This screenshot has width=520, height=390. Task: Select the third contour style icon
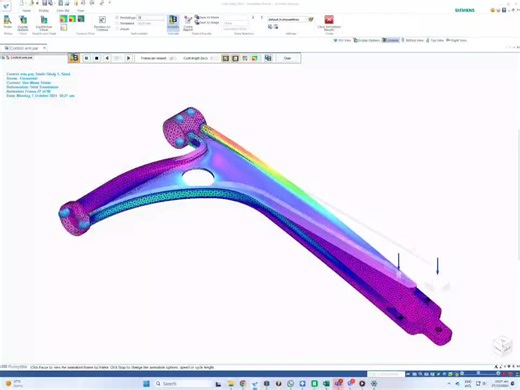click(x=81, y=19)
